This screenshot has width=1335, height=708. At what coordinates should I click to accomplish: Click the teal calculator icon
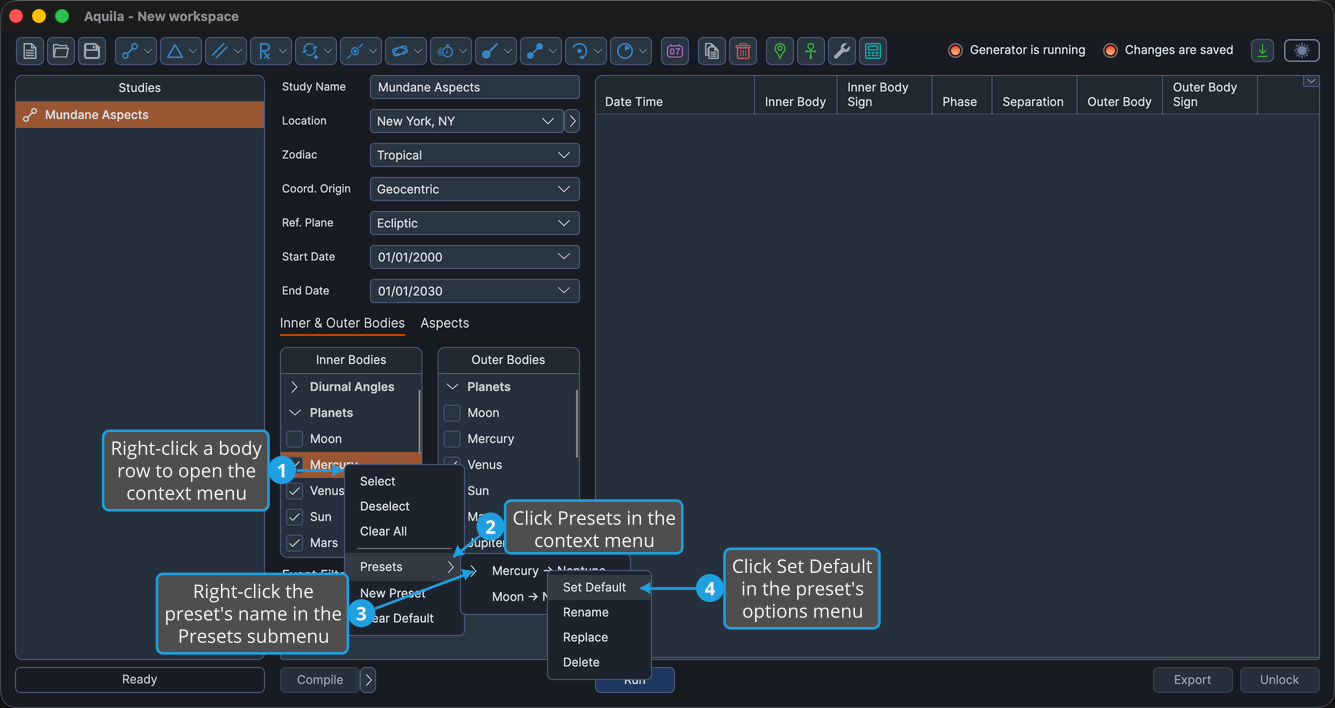point(873,51)
